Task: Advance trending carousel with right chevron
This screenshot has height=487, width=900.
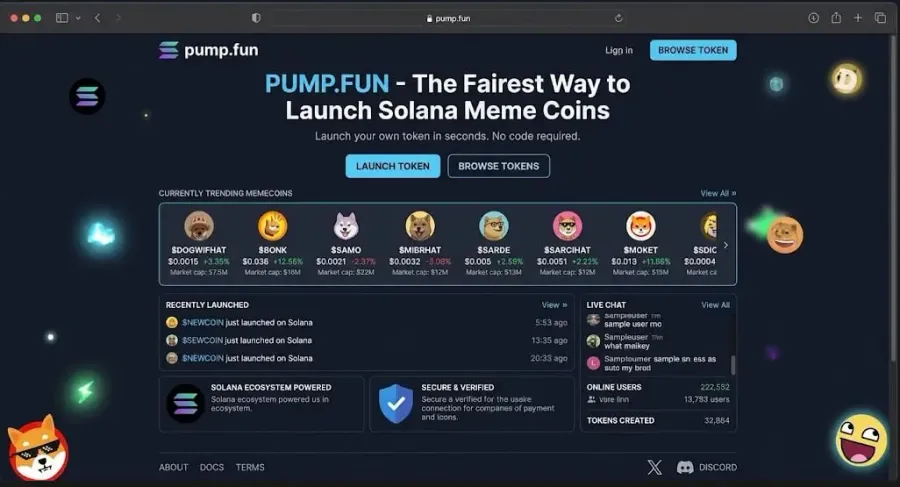Action: (726, 245)
